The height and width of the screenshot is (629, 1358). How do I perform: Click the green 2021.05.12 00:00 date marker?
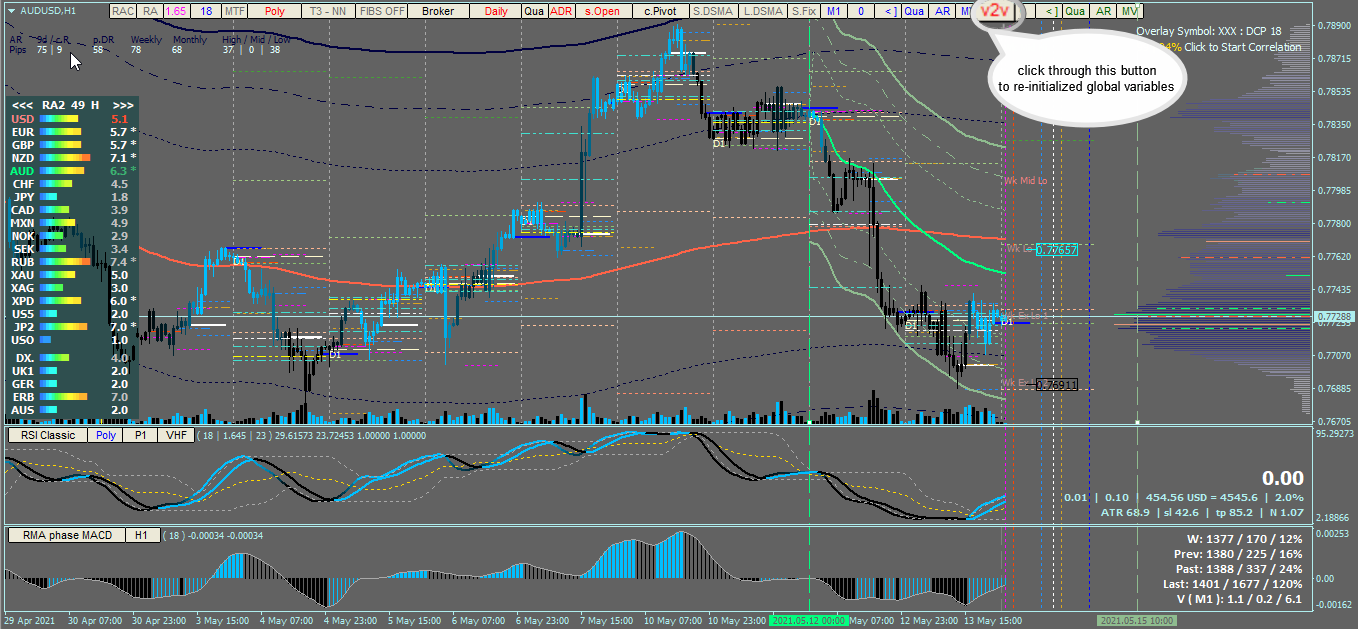point(809,621)
